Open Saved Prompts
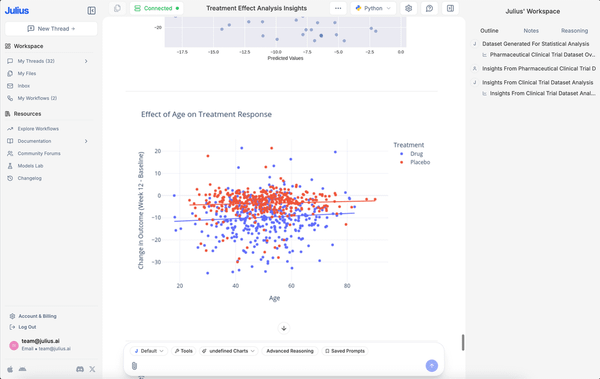The image size is (600, 379). (x=345, y=351)
